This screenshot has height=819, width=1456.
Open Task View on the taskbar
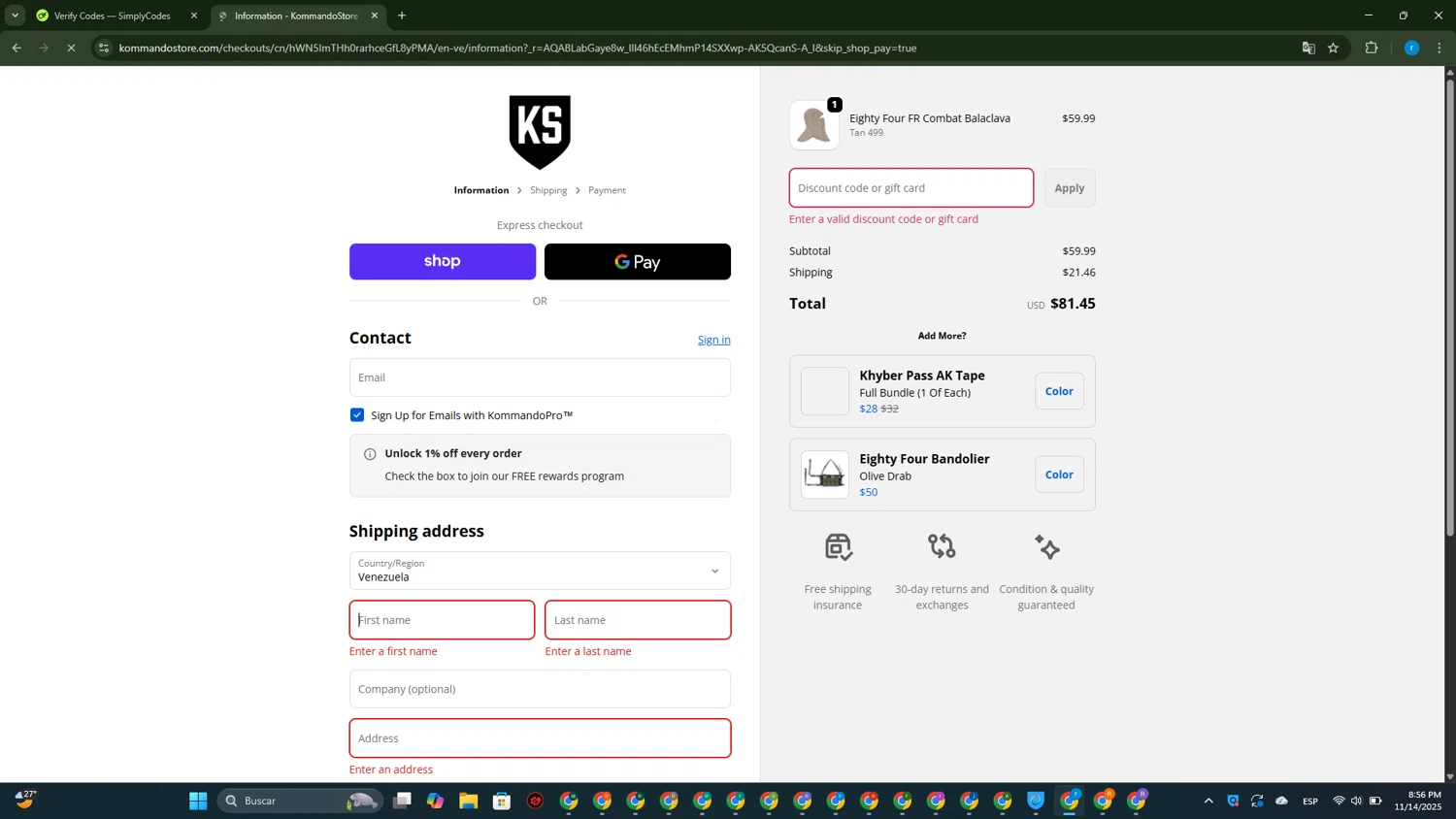coord(402,801)
